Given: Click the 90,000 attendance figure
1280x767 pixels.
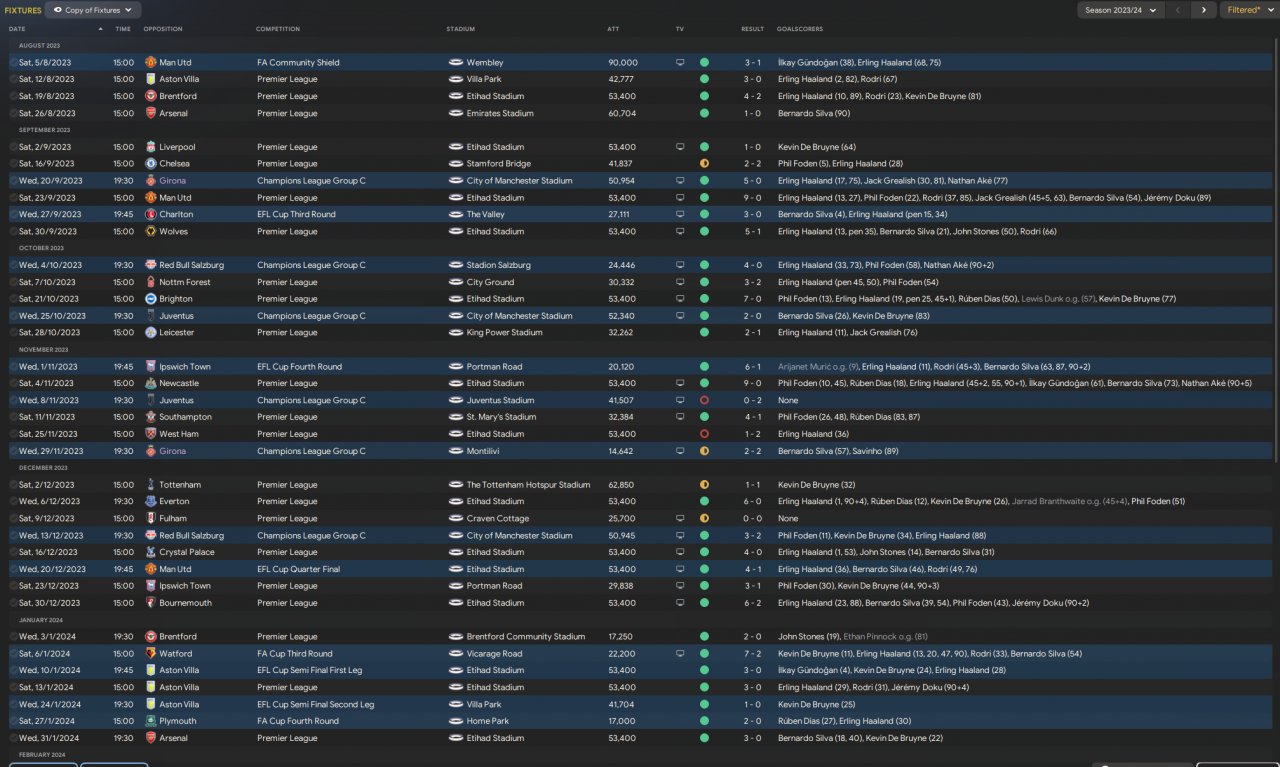Looking at the screenshot, I should pyautogui.click(x=623, y=63).
